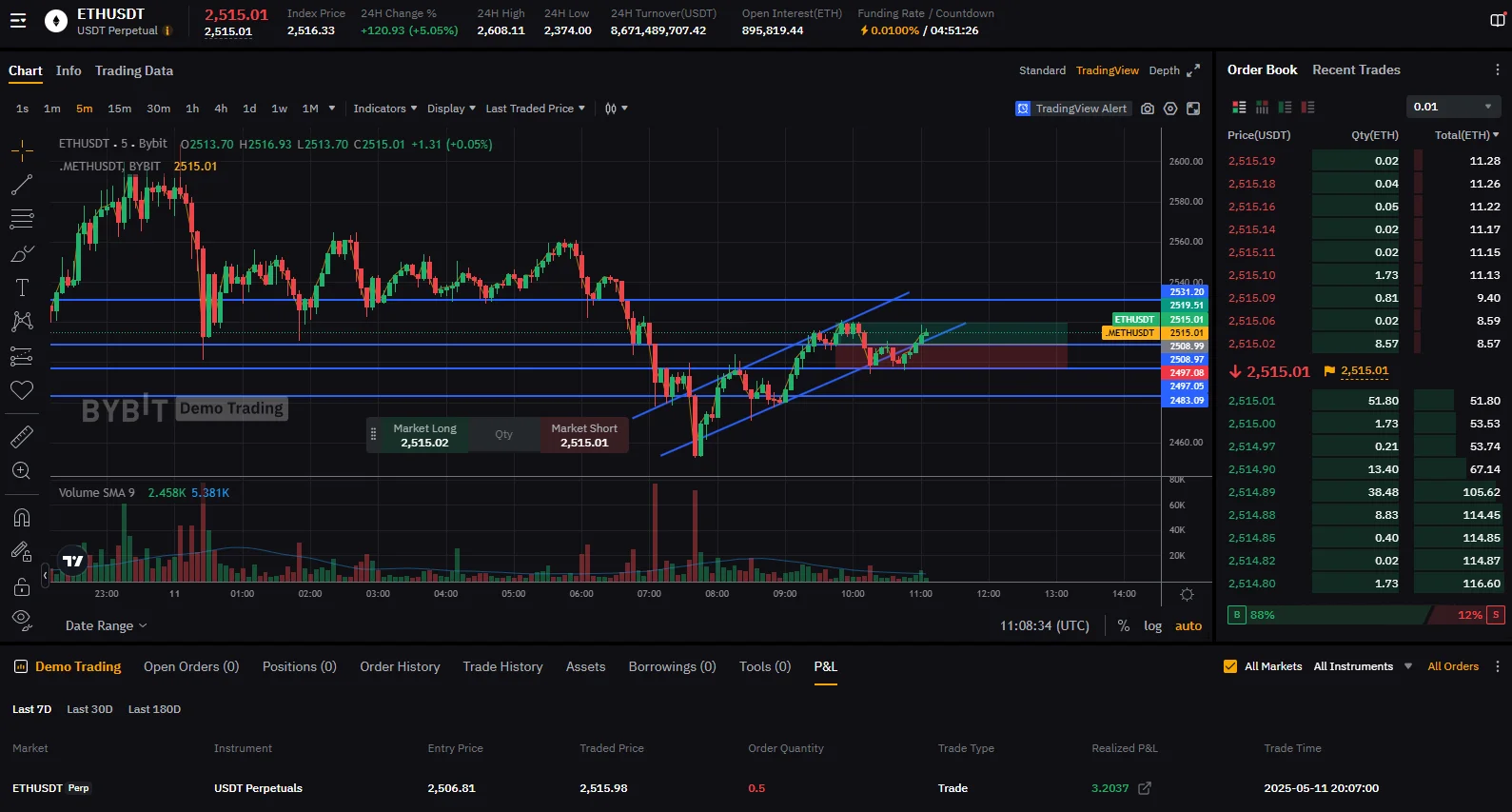
Task: Open realized P&L share link icon
Action: coord(1145,788)
